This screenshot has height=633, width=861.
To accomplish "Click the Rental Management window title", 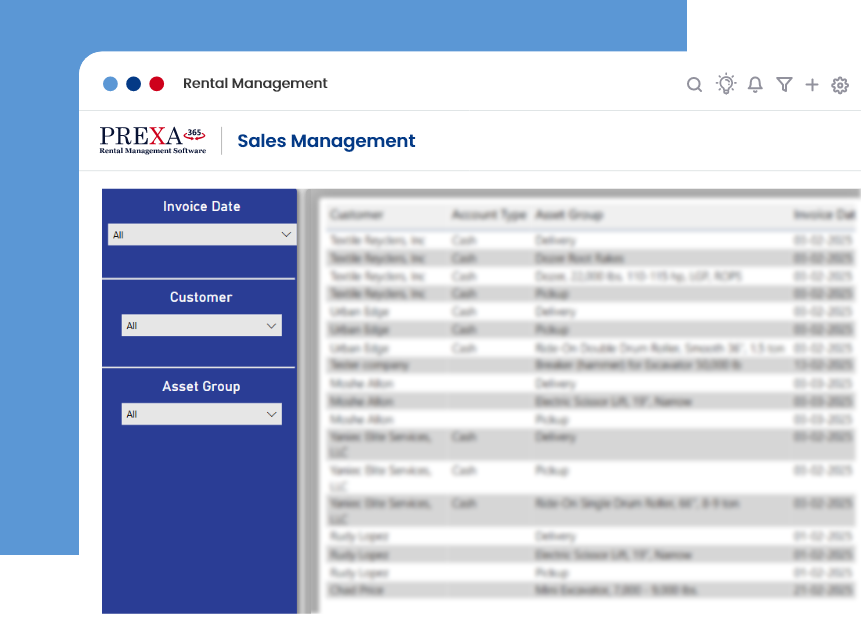I will 255,84.
